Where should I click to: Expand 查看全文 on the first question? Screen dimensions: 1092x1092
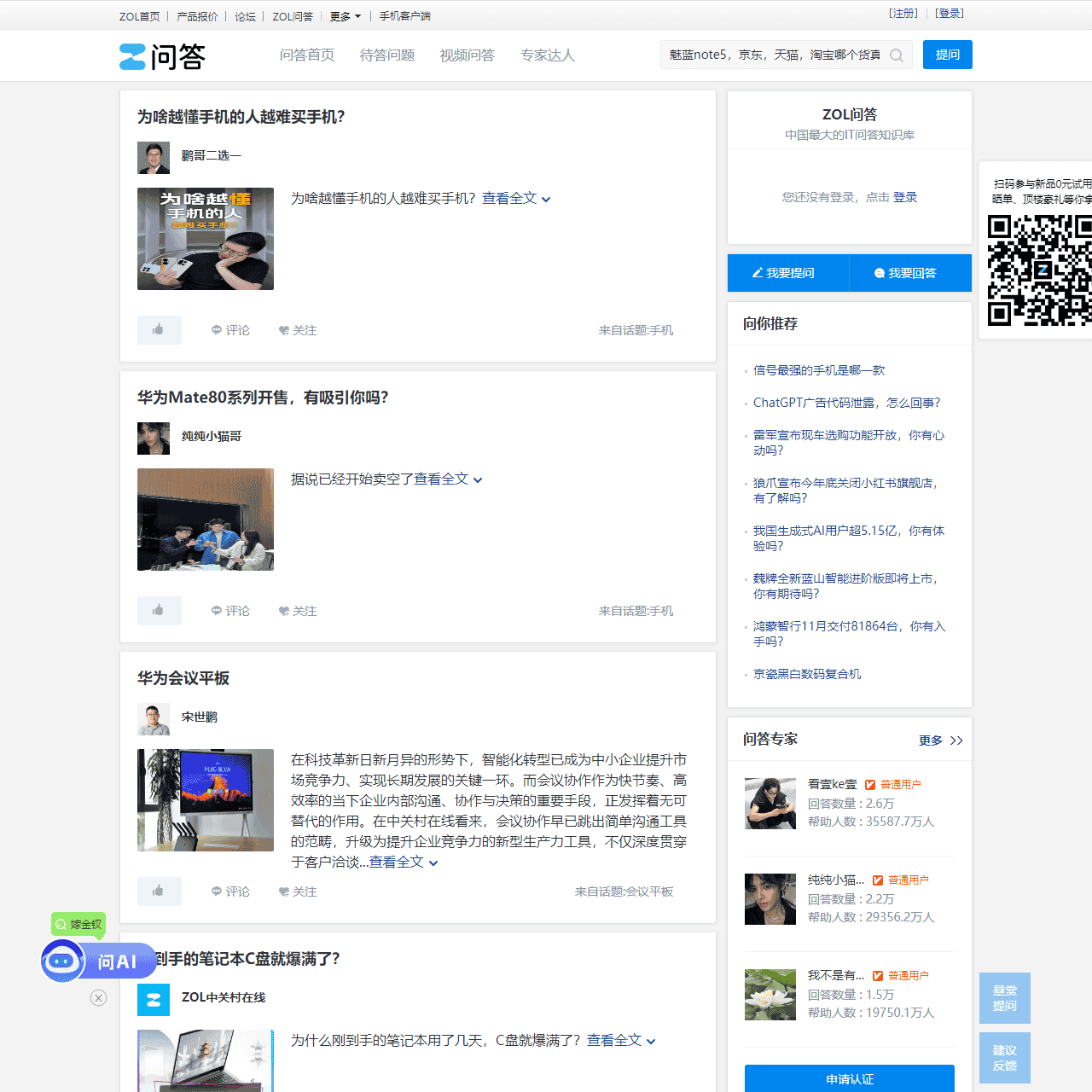(x=515, y=199)
